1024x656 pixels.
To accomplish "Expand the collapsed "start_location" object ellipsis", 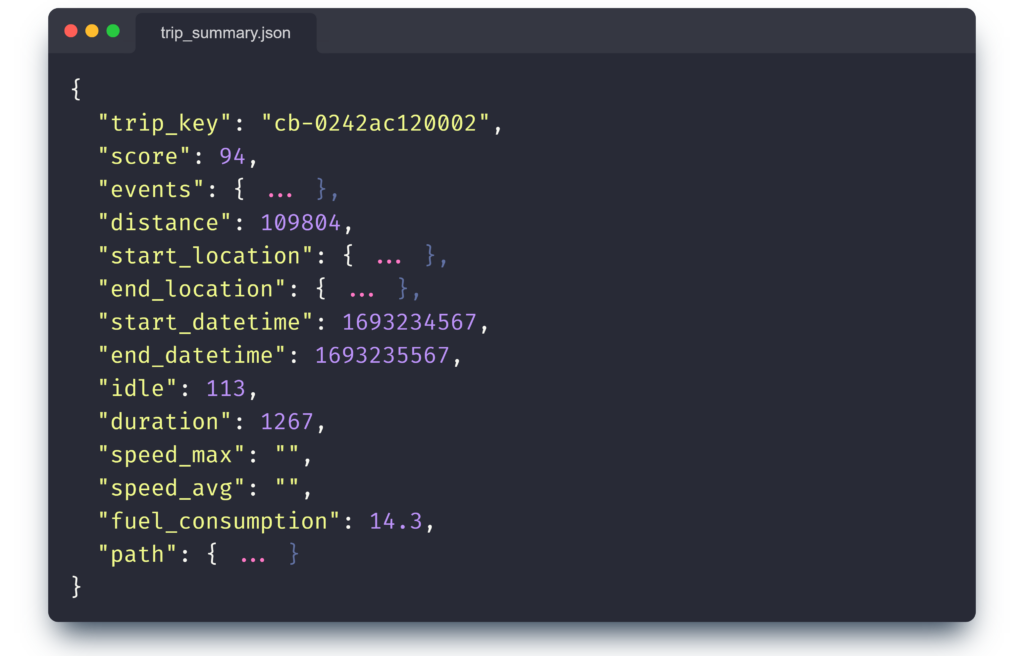I will coord(388,256).
